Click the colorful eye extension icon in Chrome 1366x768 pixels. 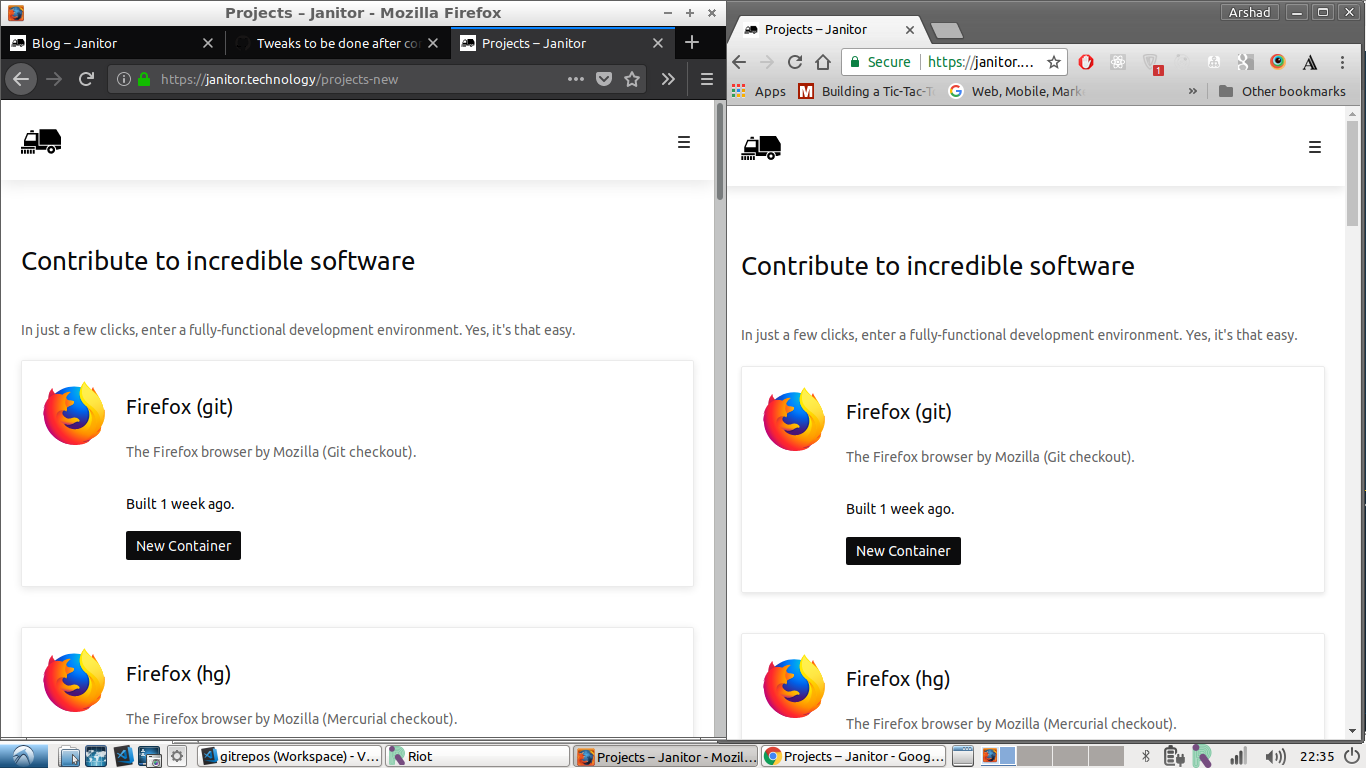coord(1277,62)
